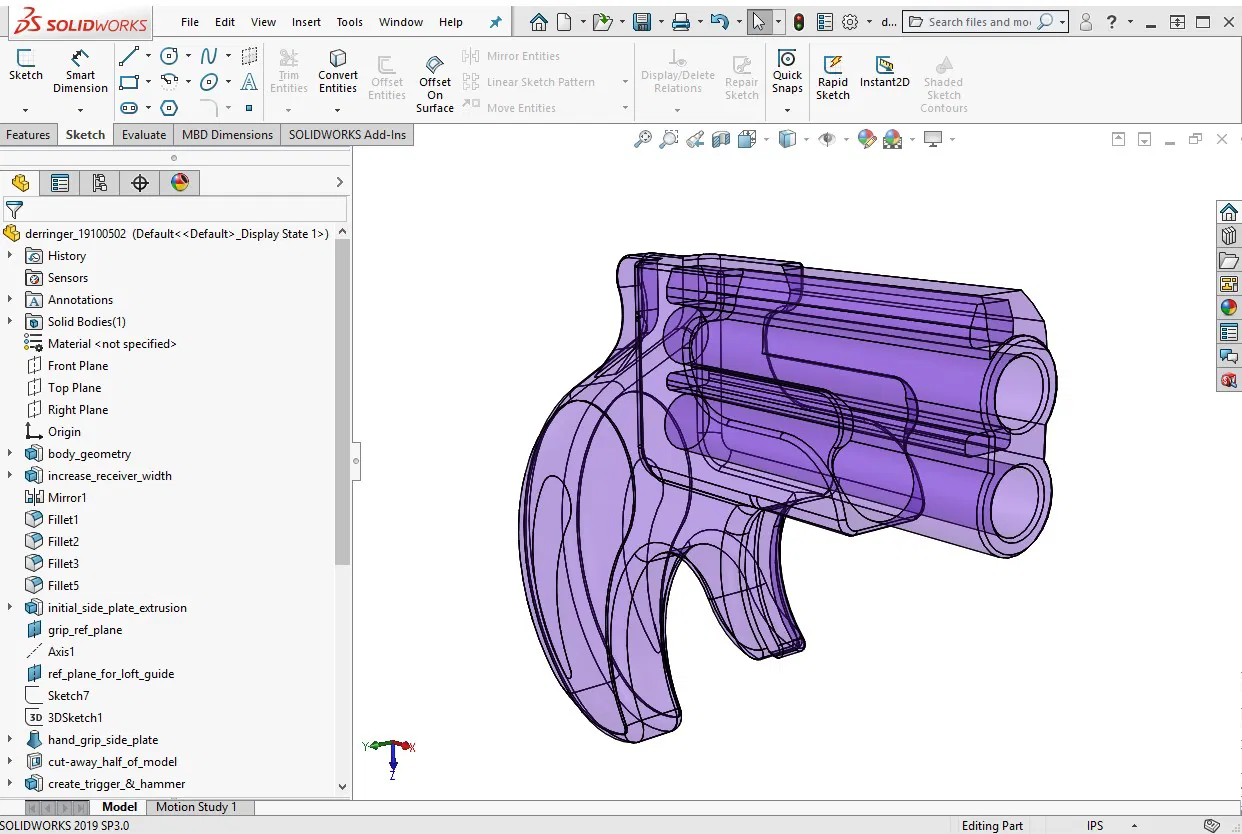Pin the menu bar with pushpin

(x=495, y=22)
